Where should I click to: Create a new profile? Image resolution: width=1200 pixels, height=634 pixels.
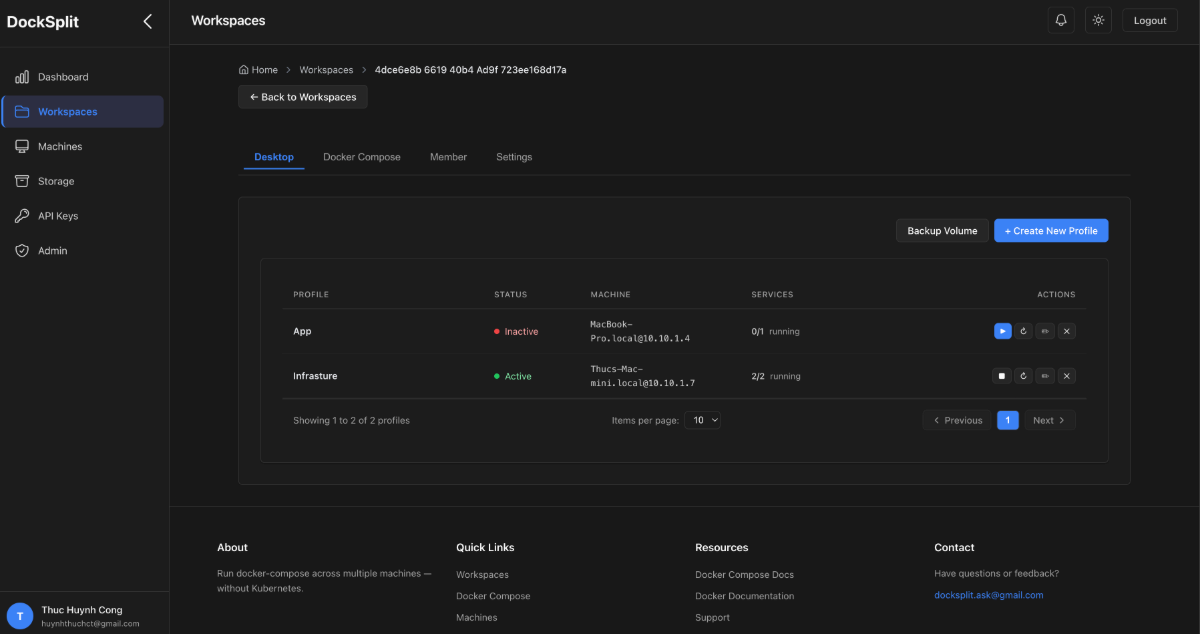click(1051, 230)
